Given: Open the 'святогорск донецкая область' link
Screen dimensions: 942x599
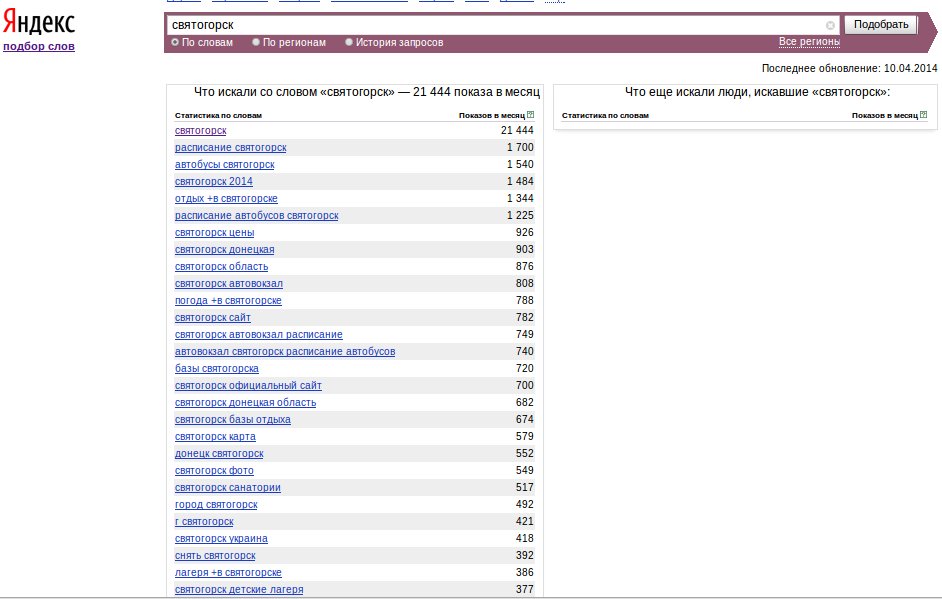Looking at the screenshot, I should tap(246, 403).
